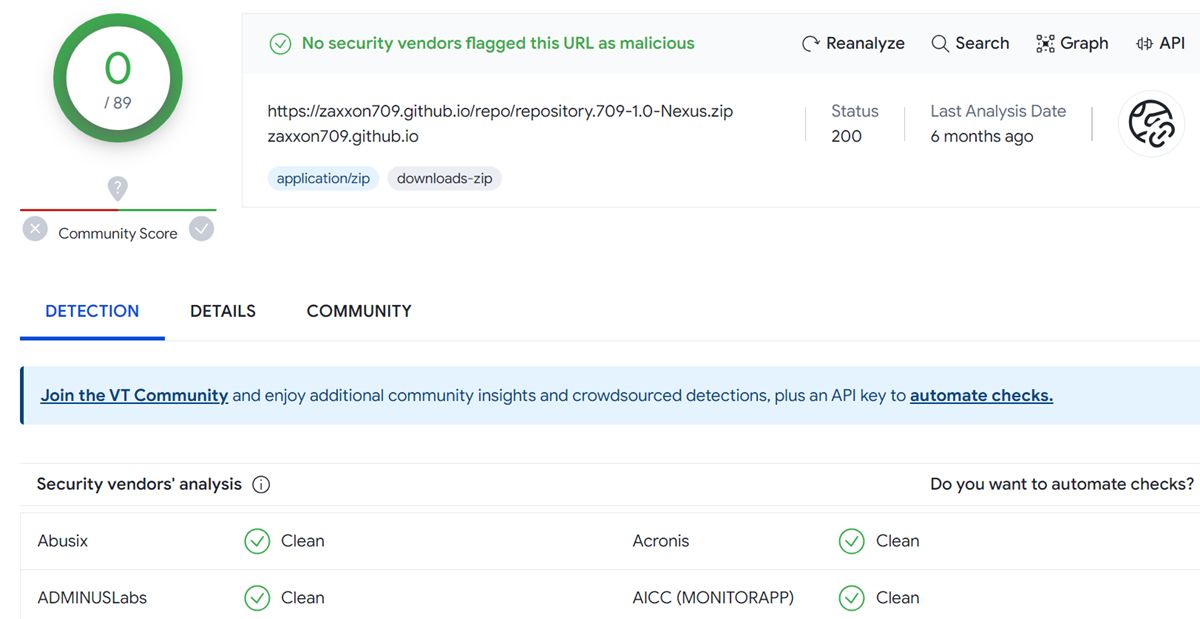The width and height of the screenshot is (1200, 619).
Task: Click the Abusix vendor name
Action: click(62, 541)
